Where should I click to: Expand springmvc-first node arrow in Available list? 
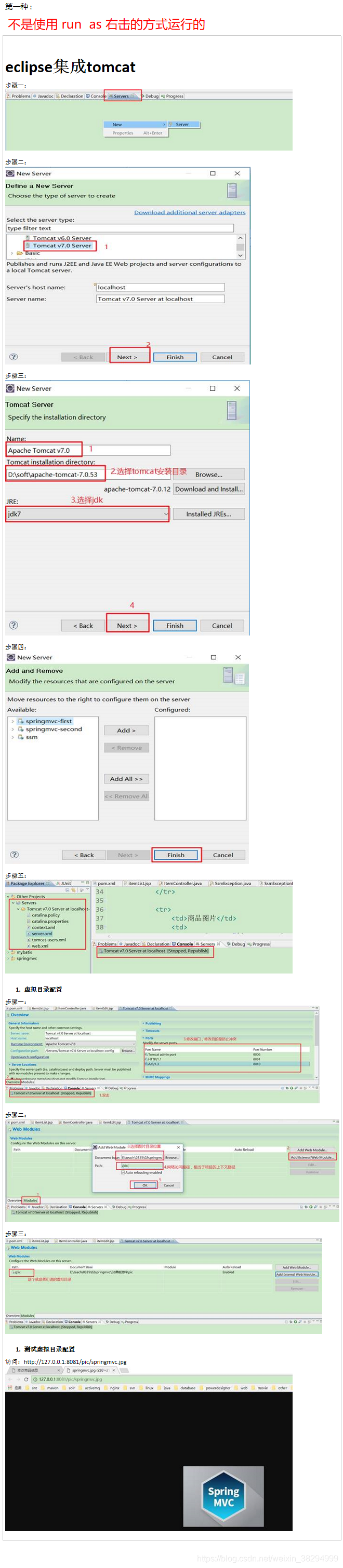coord(12,721)
